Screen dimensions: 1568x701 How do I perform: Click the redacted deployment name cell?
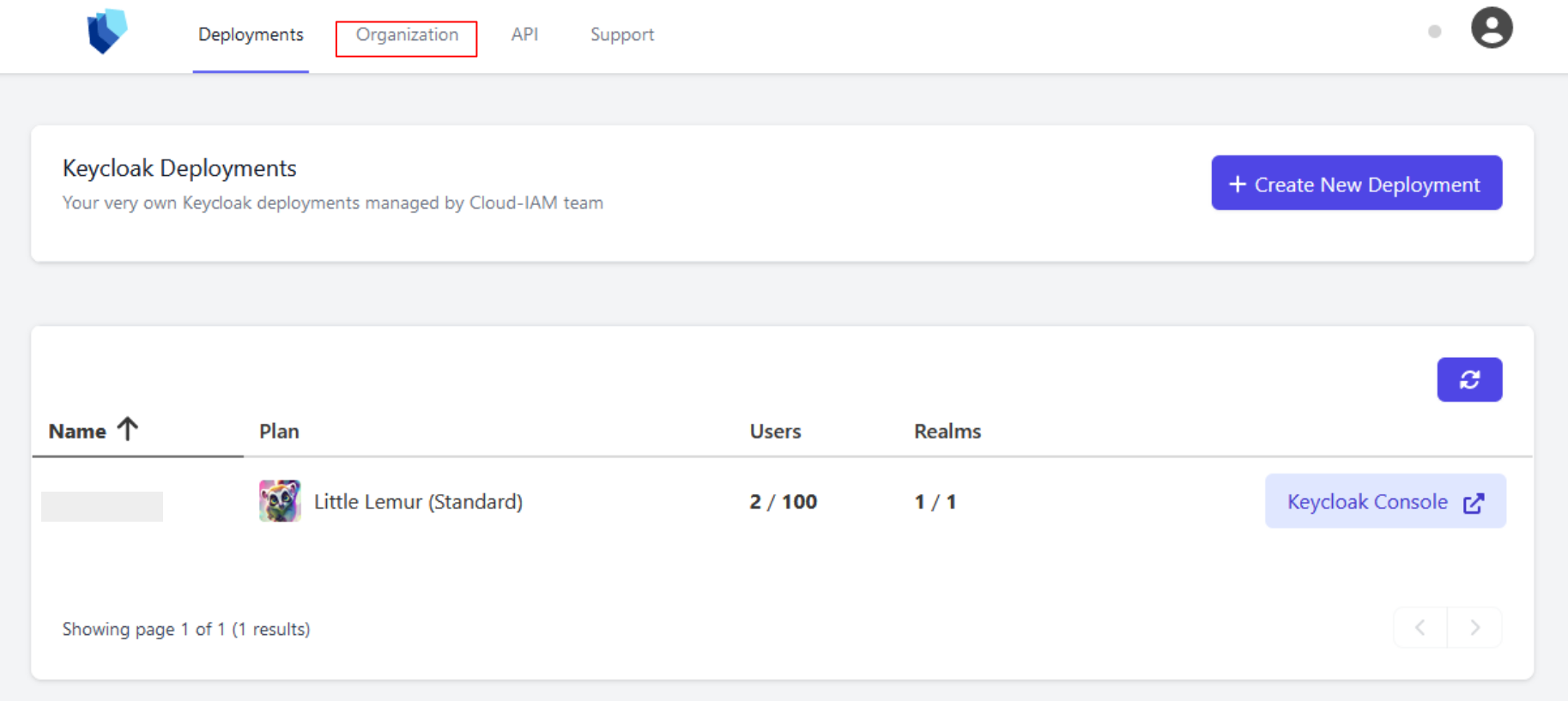coord(102,506)
